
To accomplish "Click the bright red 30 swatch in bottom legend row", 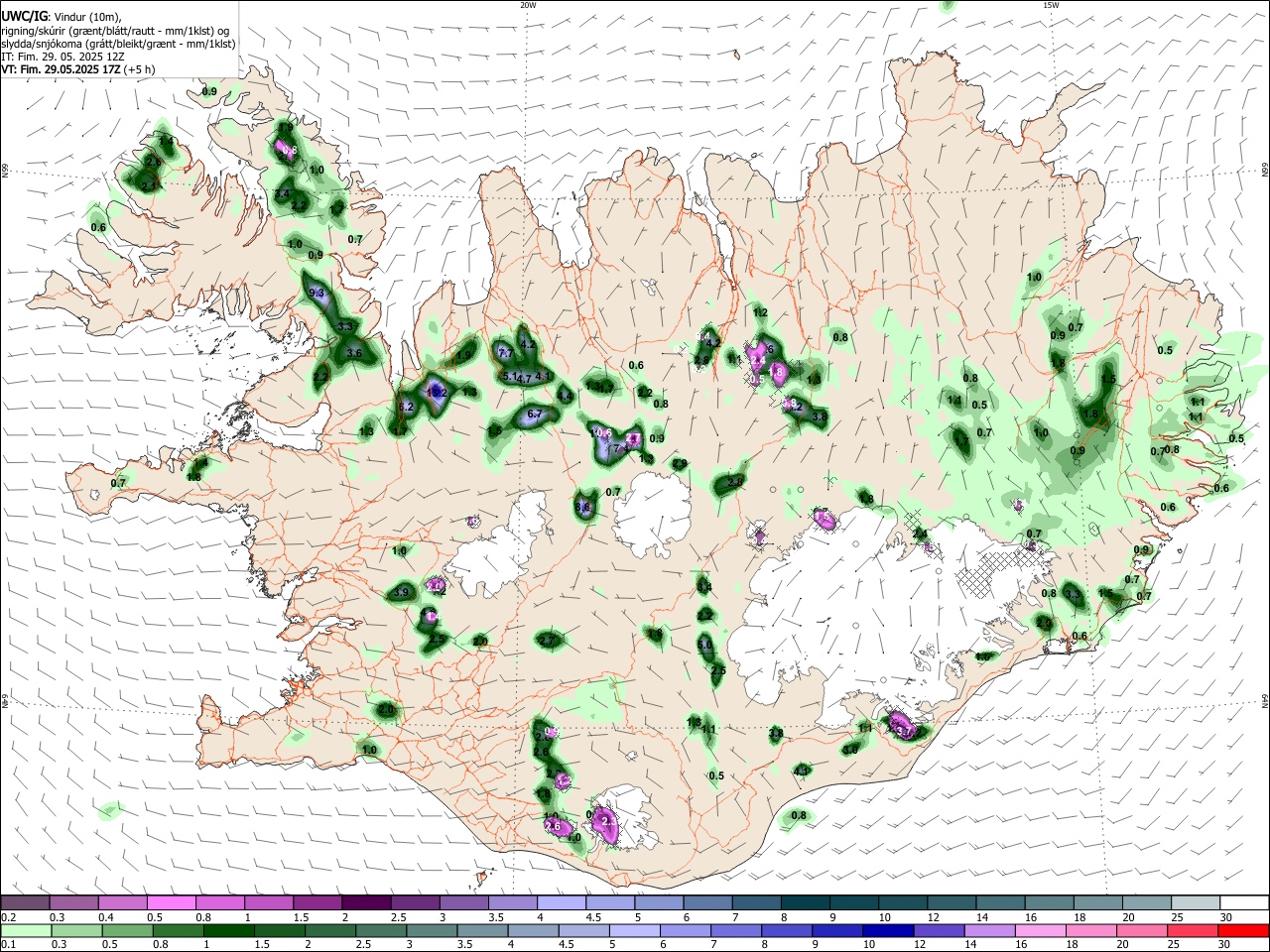I will point(1242,930).
